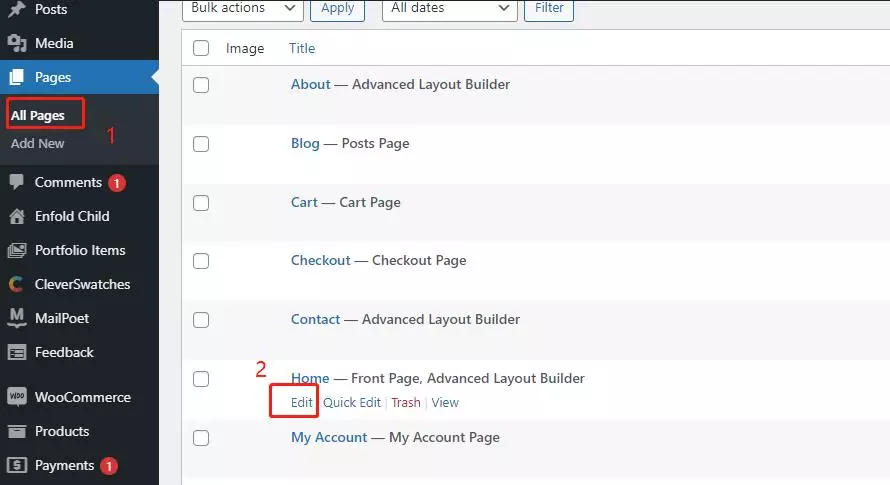This screenshot has height=485, width=890.
Task: Click the Apply bulk action button
Action: 337,9
